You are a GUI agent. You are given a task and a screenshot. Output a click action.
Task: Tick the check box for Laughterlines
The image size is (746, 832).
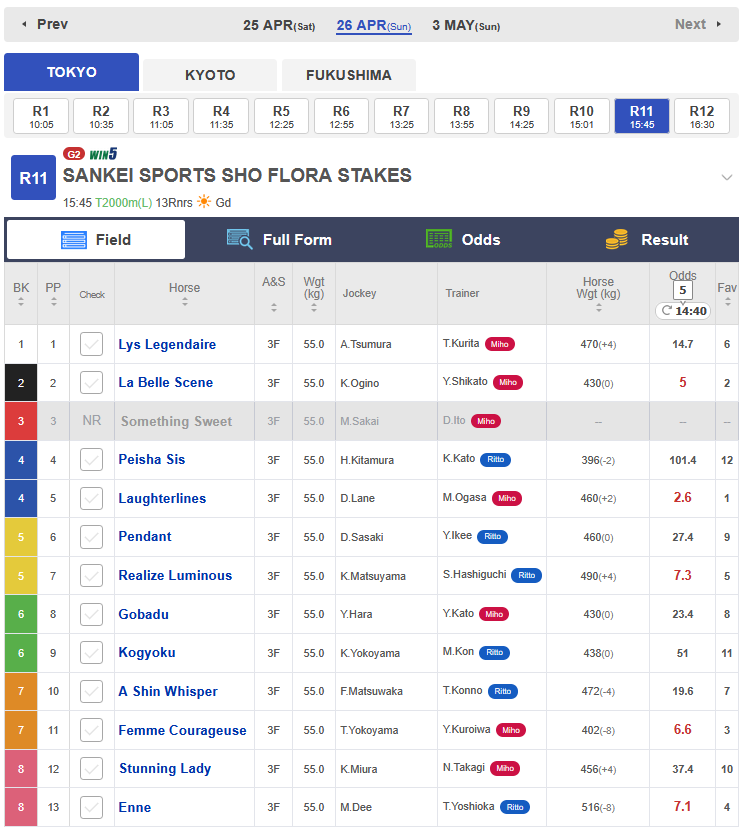tap(91, 498)
